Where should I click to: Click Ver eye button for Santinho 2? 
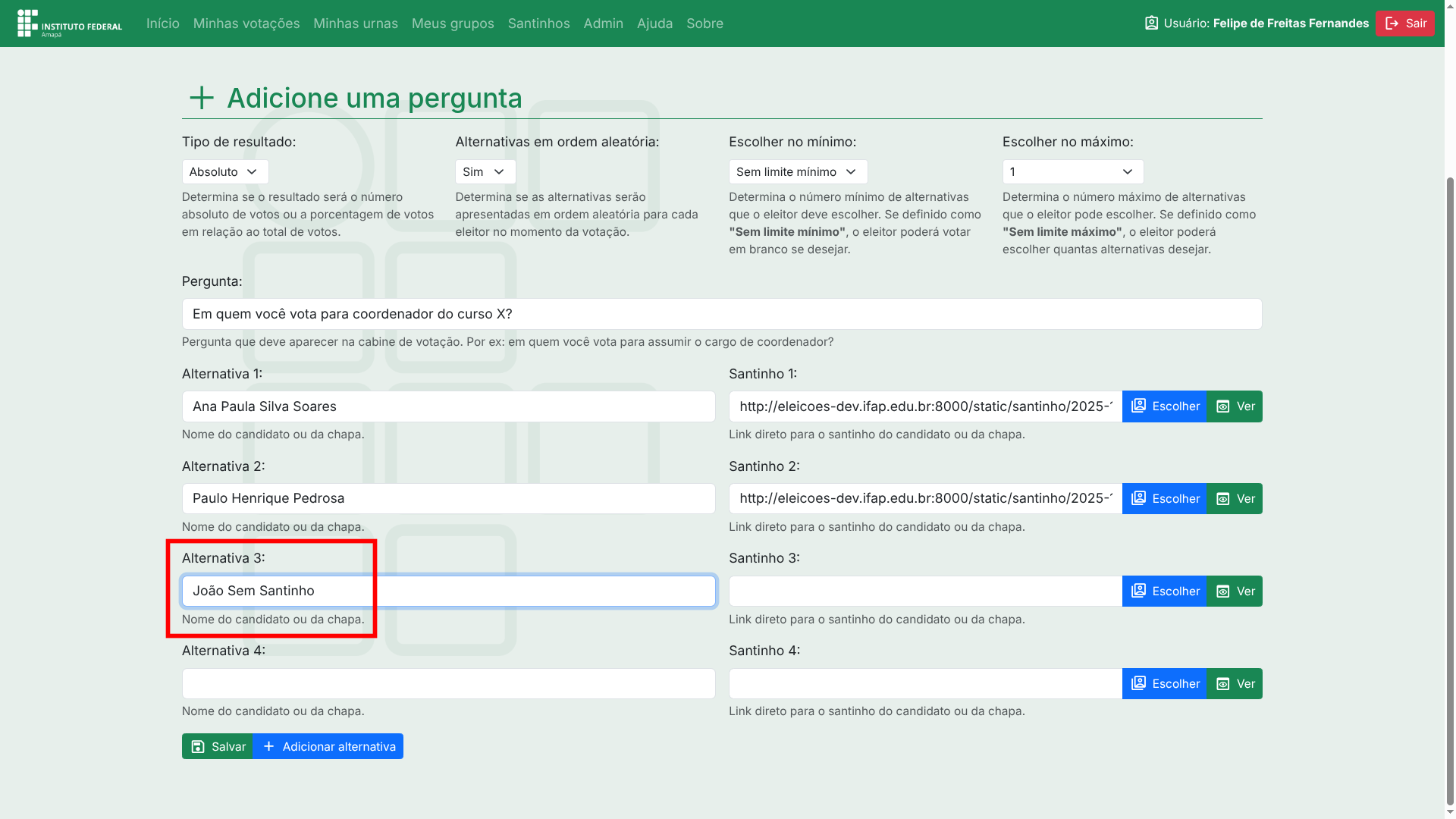point(1235,499)
